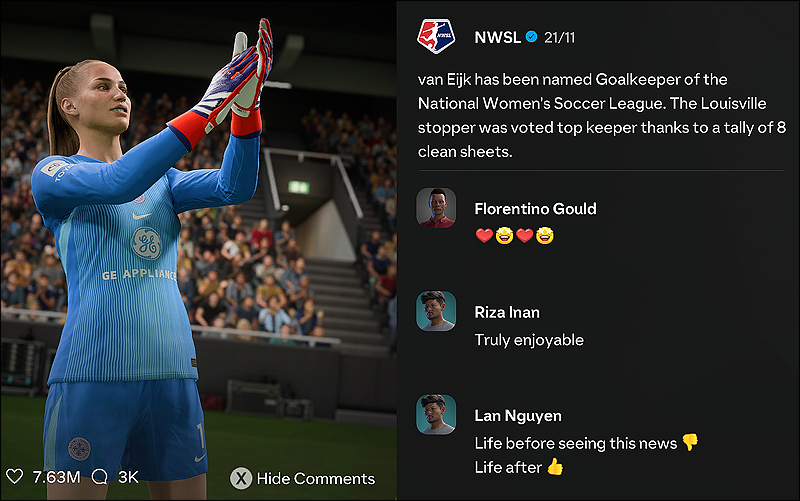
Task: Select the Hide Comments label
Action: (316, 479)
